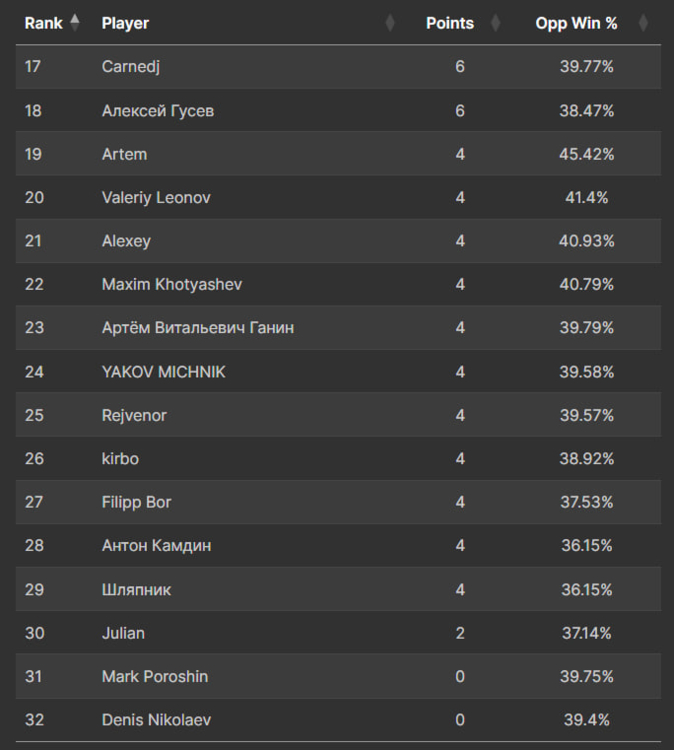Click the Points column header text
The image size is (674, 750).
(x=450, y=23)
